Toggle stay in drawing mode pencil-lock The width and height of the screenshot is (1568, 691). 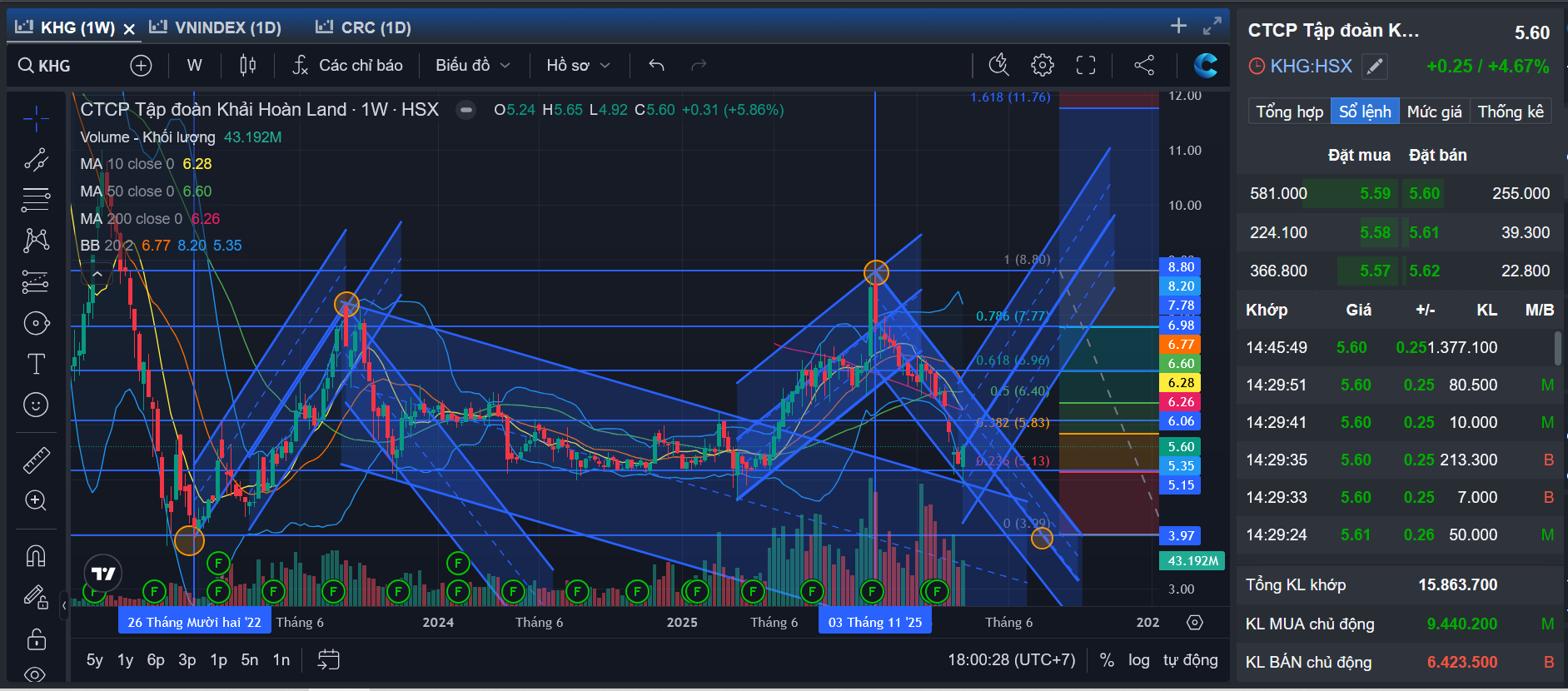36,597
